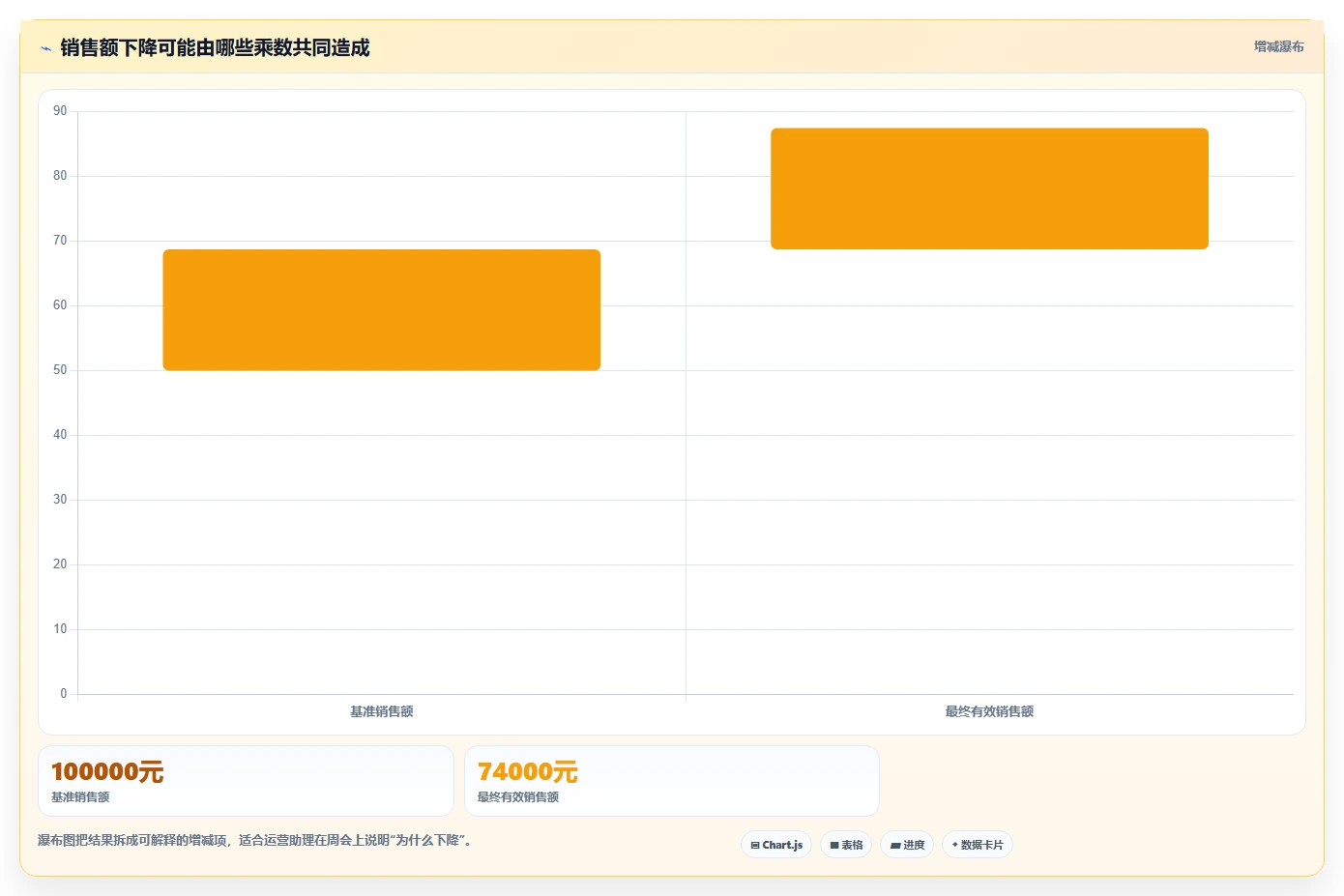Click the y-axis value 50
The image size is (1344, 896).
coord(60,370)
